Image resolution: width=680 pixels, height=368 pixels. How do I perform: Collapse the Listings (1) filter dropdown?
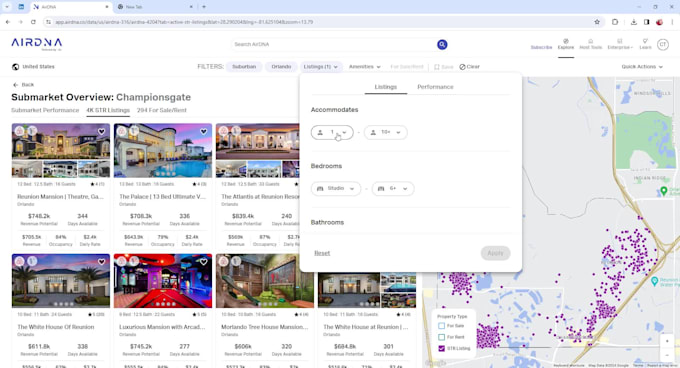[320, 67]
